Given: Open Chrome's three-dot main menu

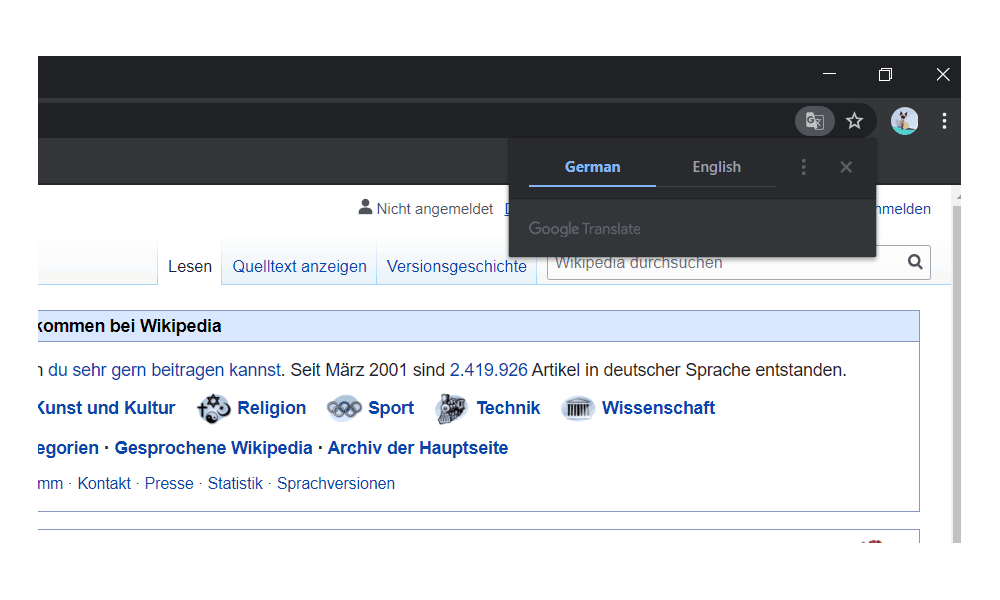Looking at the screenshot, I should click(944, 121).
